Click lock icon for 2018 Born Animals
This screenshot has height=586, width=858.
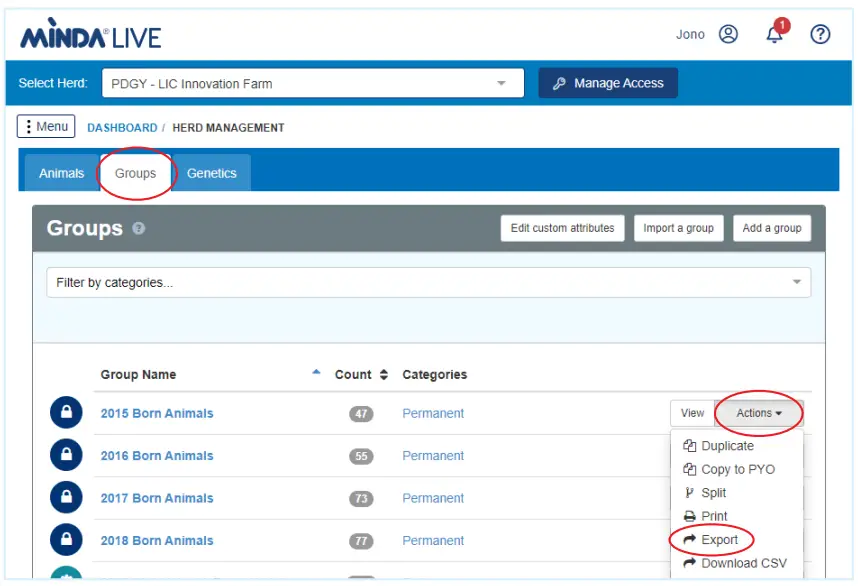pos(66,540)
